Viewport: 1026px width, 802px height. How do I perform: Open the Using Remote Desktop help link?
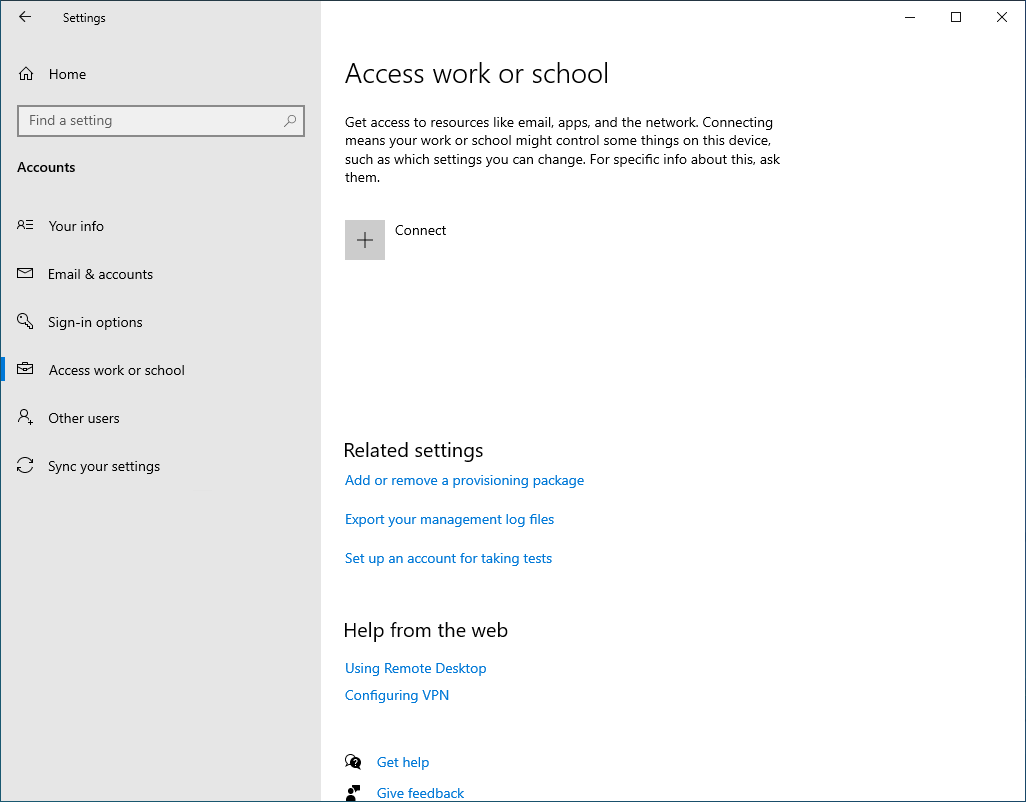pyautogui.click(x=415, y=668)
